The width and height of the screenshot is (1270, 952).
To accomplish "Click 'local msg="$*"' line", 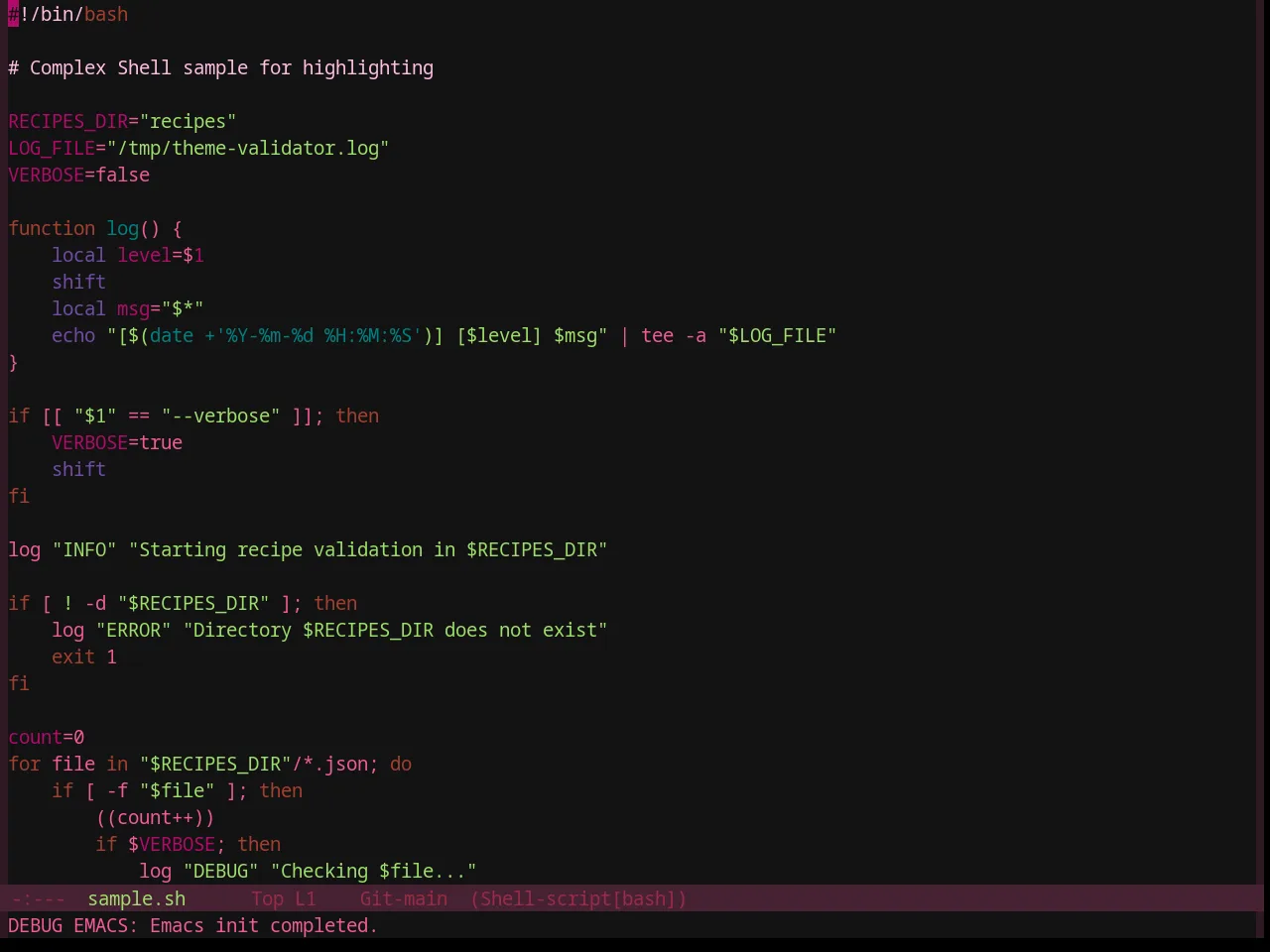I will 128,308.
